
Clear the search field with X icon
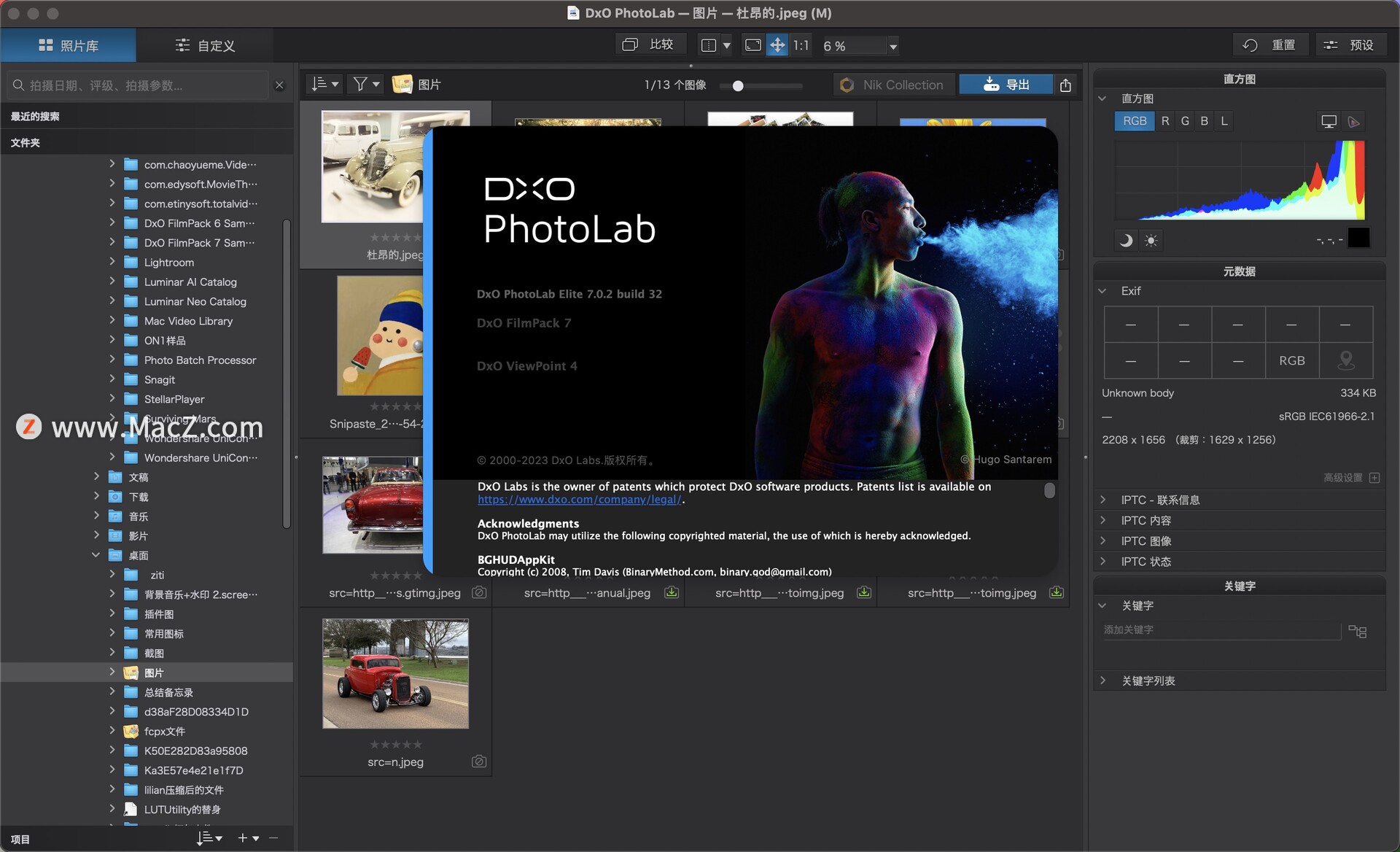tap(279, 85)
